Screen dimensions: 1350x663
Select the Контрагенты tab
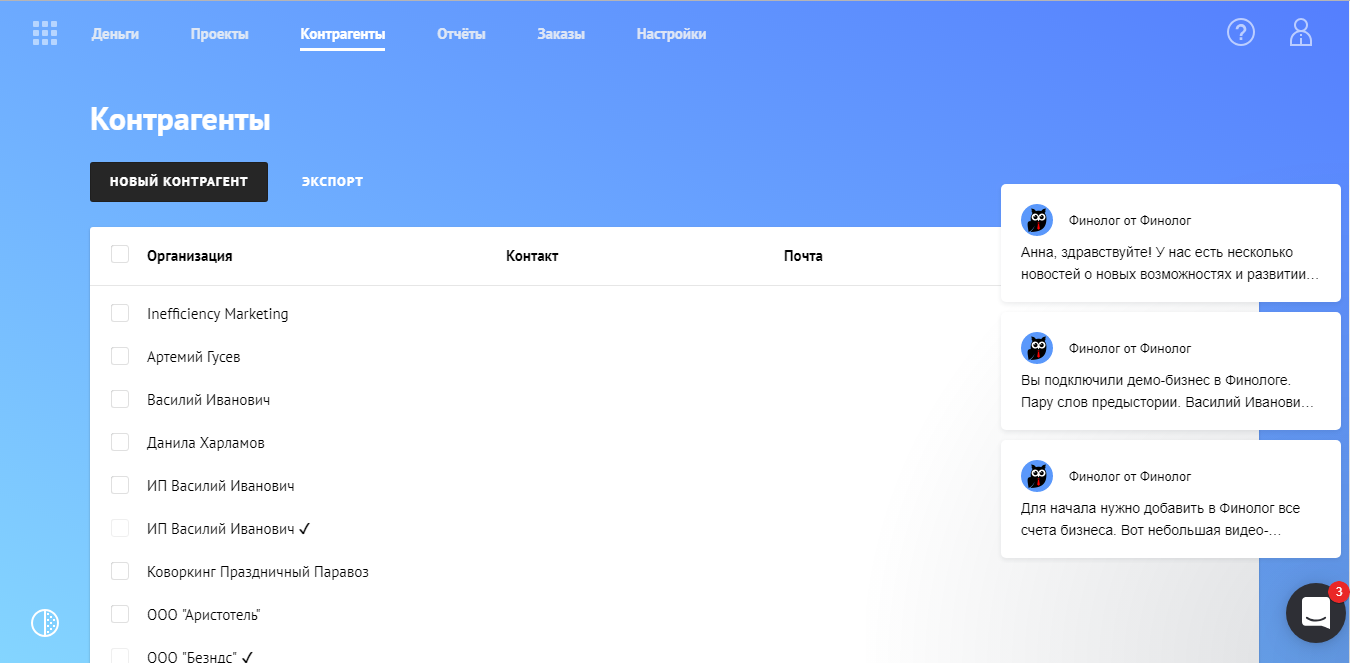tap(342, 34)
